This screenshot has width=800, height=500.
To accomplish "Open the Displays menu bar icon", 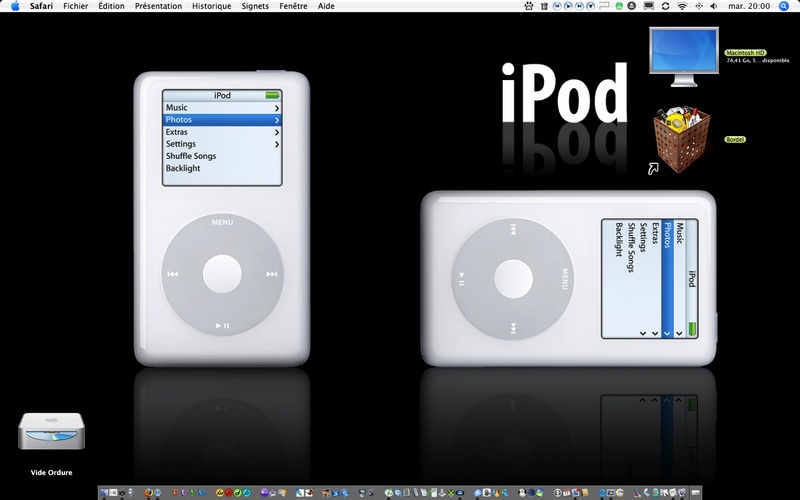I will click(x=648, y=6).
